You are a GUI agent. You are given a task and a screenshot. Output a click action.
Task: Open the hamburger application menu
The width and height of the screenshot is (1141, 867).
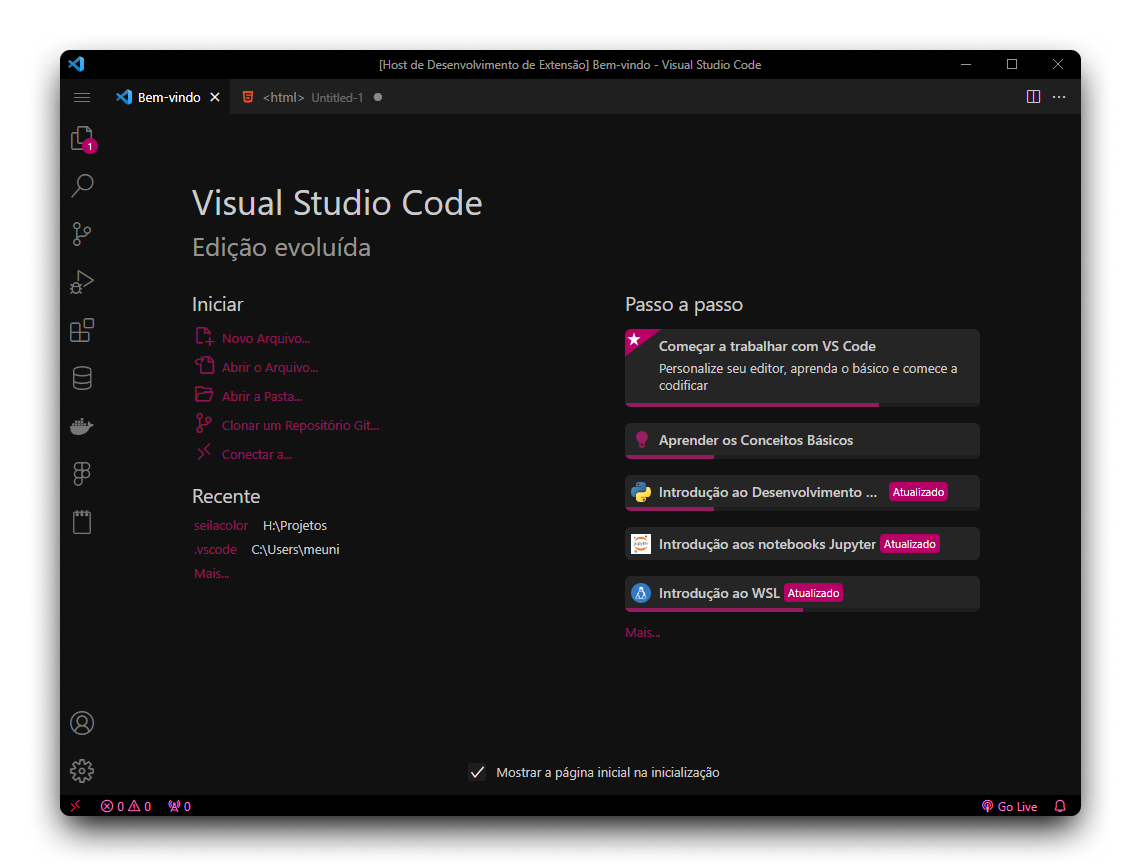point(82,98)
